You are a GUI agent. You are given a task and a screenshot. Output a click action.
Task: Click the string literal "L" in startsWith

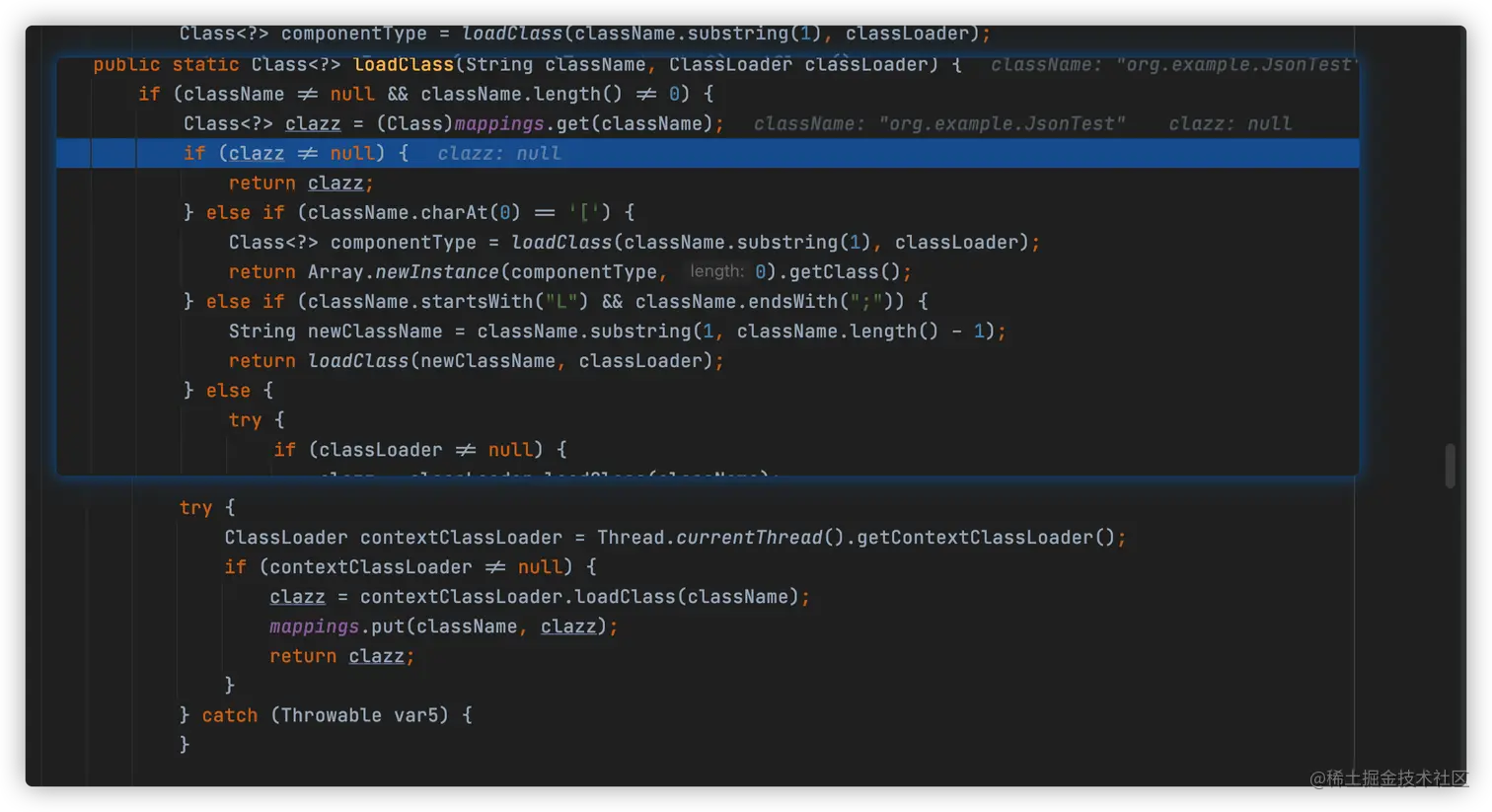pos(560,301)
